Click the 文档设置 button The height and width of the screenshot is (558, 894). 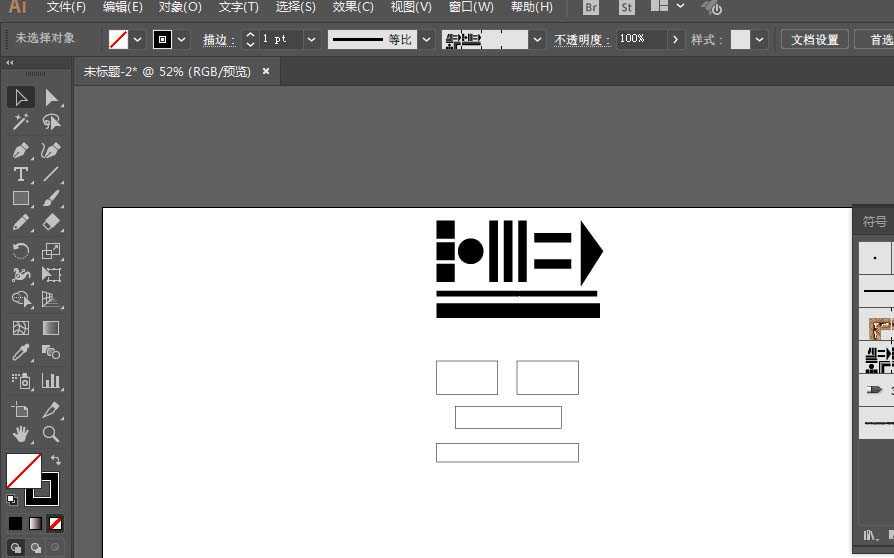[x=814, y=39]
